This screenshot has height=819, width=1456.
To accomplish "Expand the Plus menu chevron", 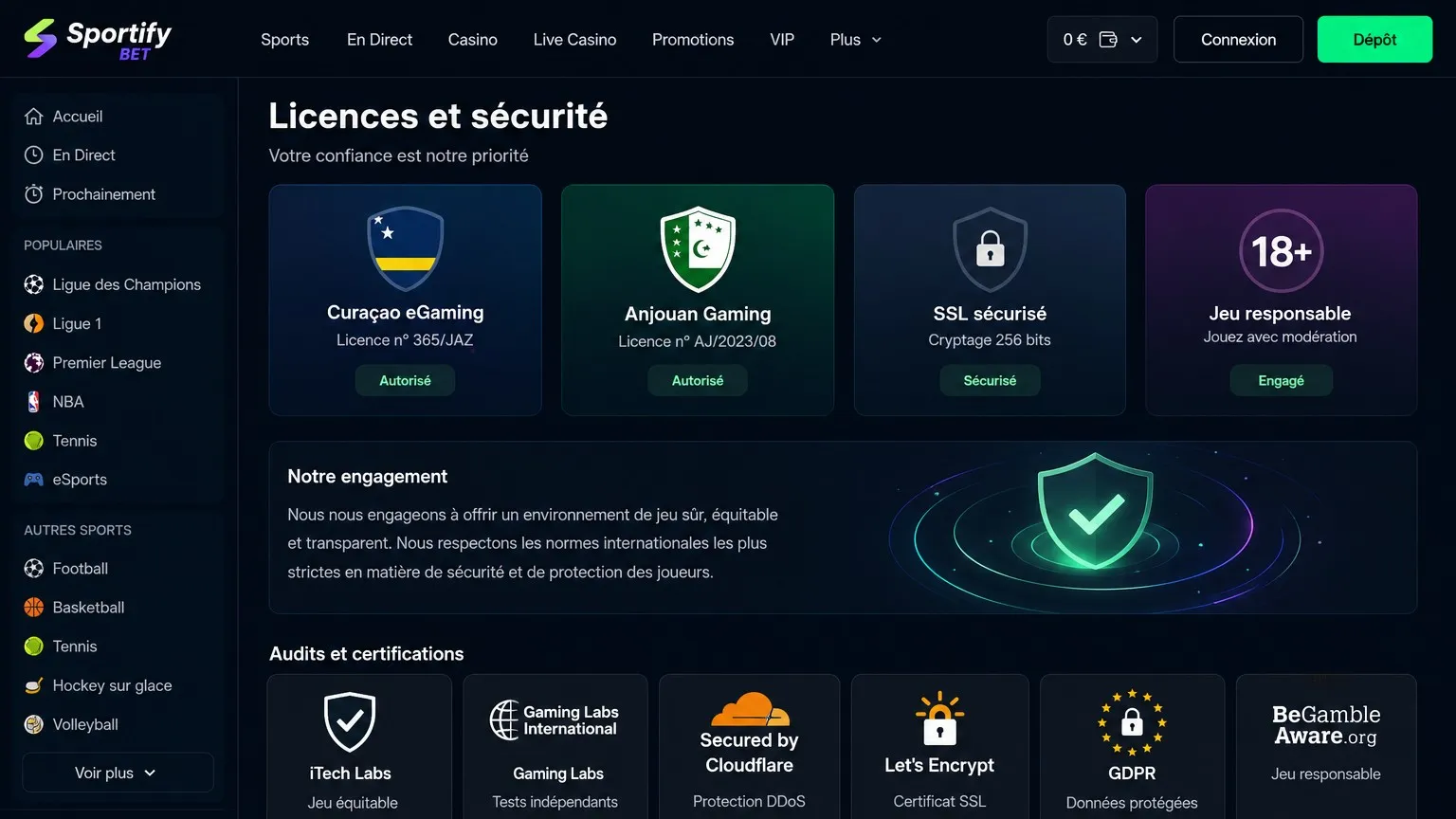I will tap(877, 40).
